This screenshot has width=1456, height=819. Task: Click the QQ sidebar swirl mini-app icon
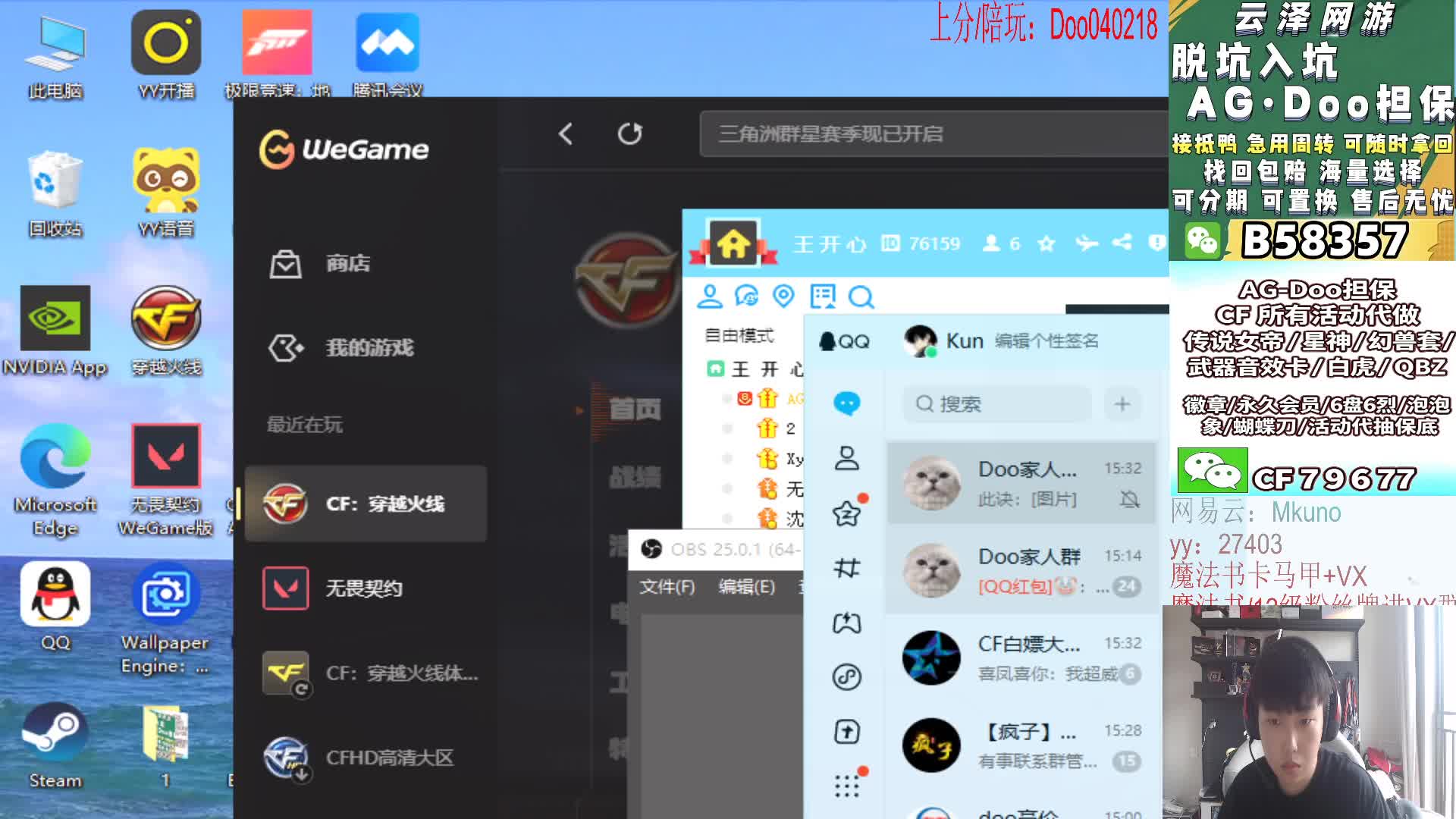(x=847, y=676)
